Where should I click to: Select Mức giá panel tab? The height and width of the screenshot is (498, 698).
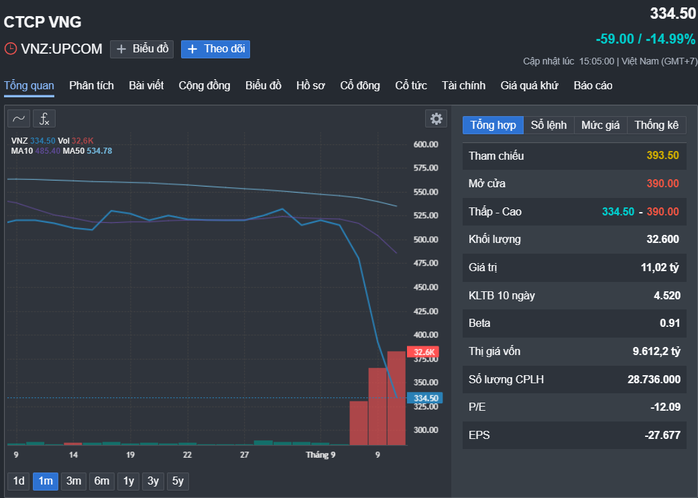[x=601, y=125]
